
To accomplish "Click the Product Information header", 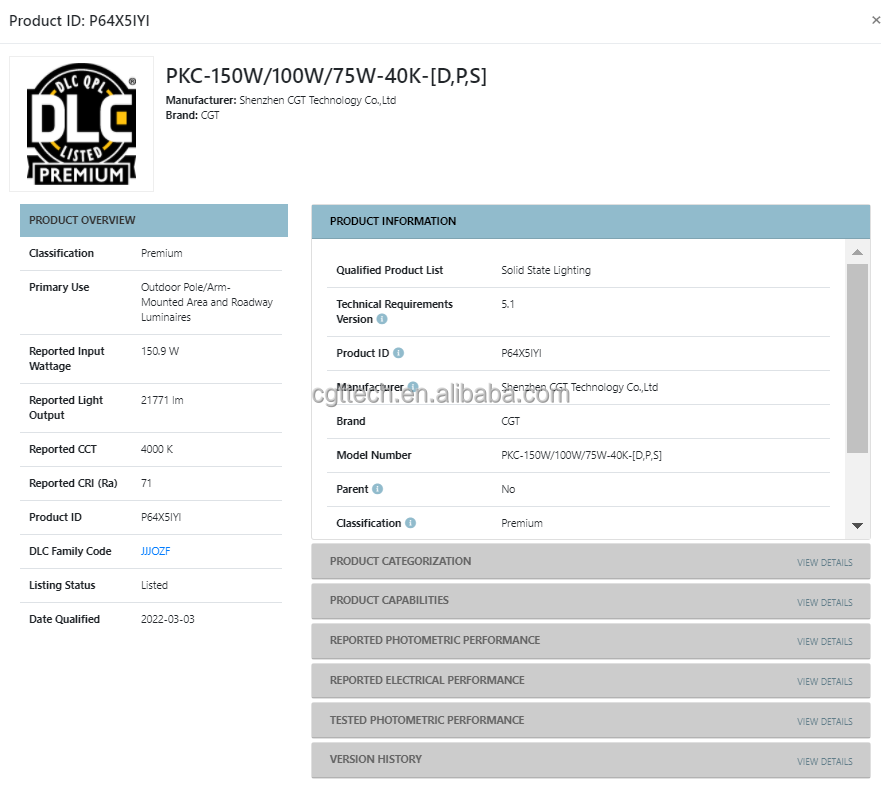I will coord(591,221).
